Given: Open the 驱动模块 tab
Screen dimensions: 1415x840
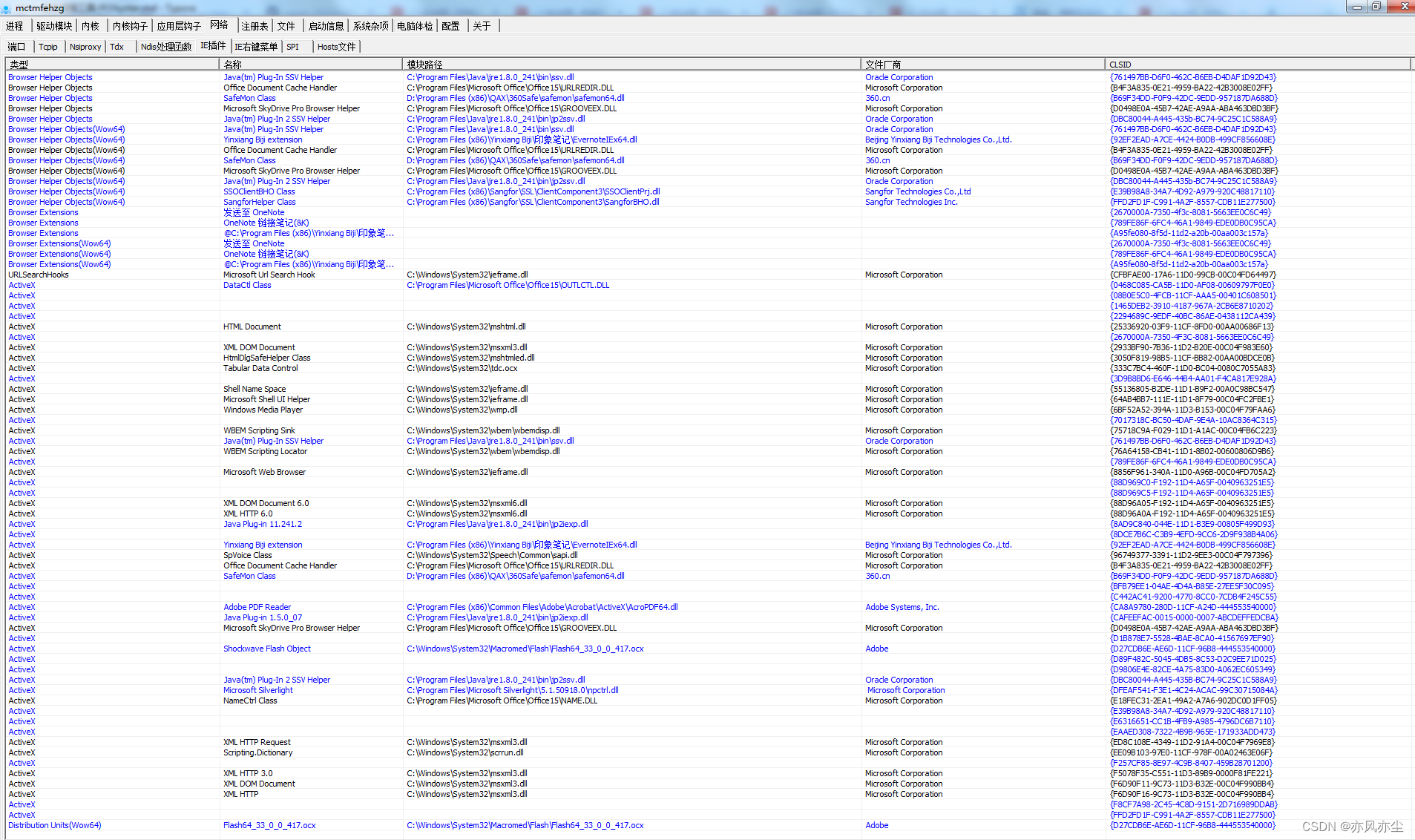Looking at the screenshot, I should [55, 26].
